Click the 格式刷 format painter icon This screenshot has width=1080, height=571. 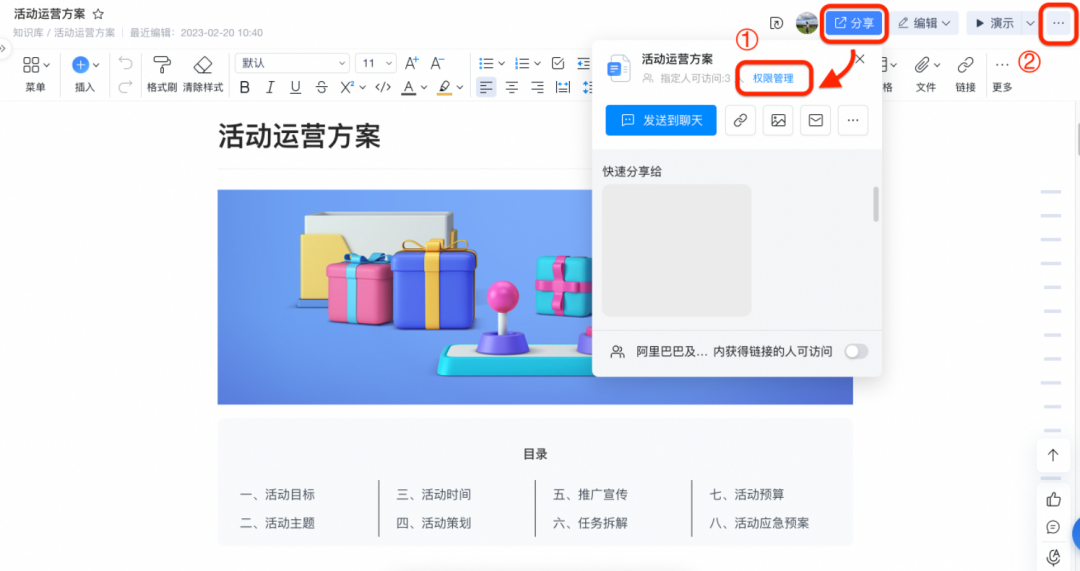161,65
